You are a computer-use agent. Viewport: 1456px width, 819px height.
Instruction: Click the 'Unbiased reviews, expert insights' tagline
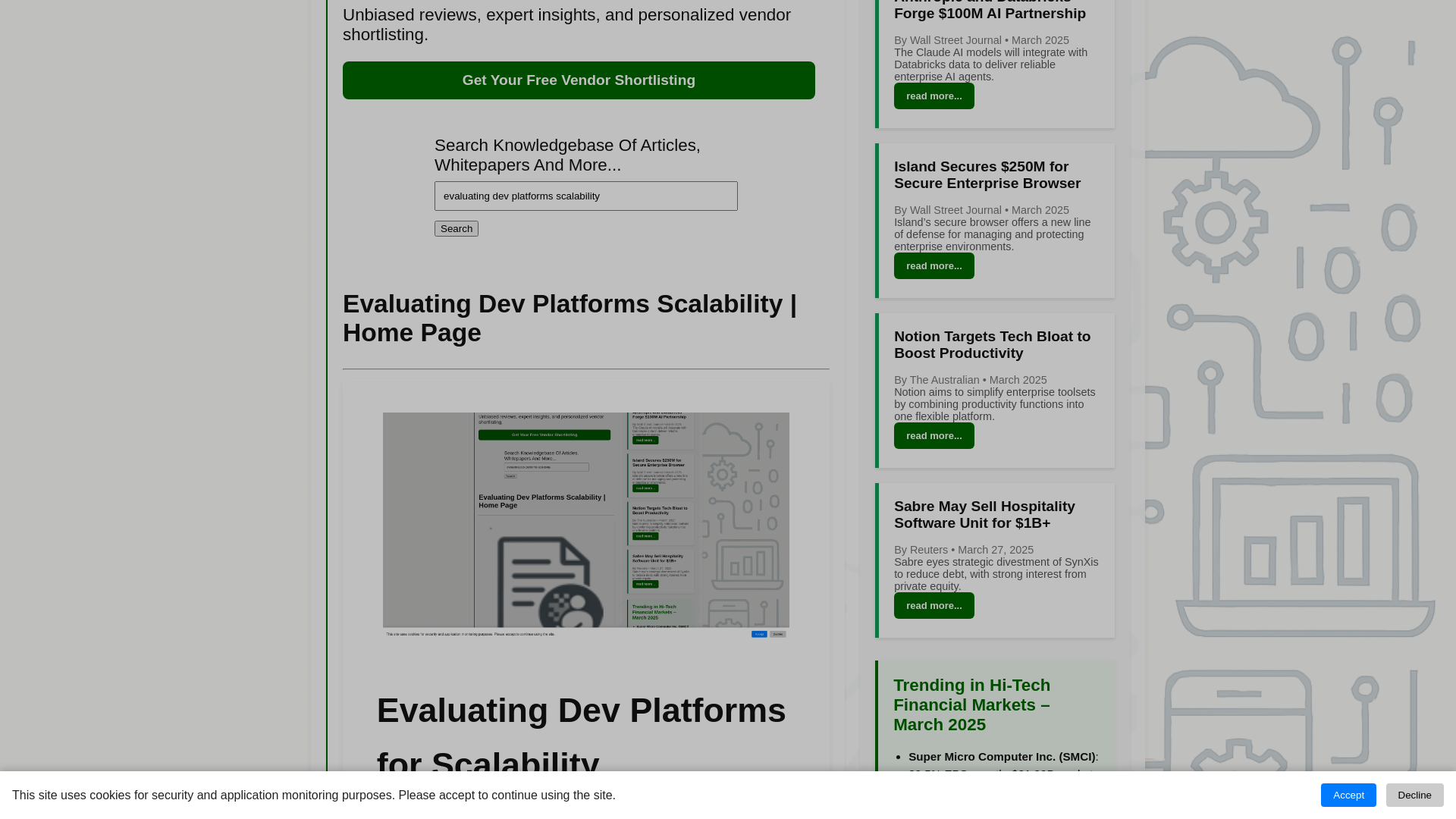566,25
